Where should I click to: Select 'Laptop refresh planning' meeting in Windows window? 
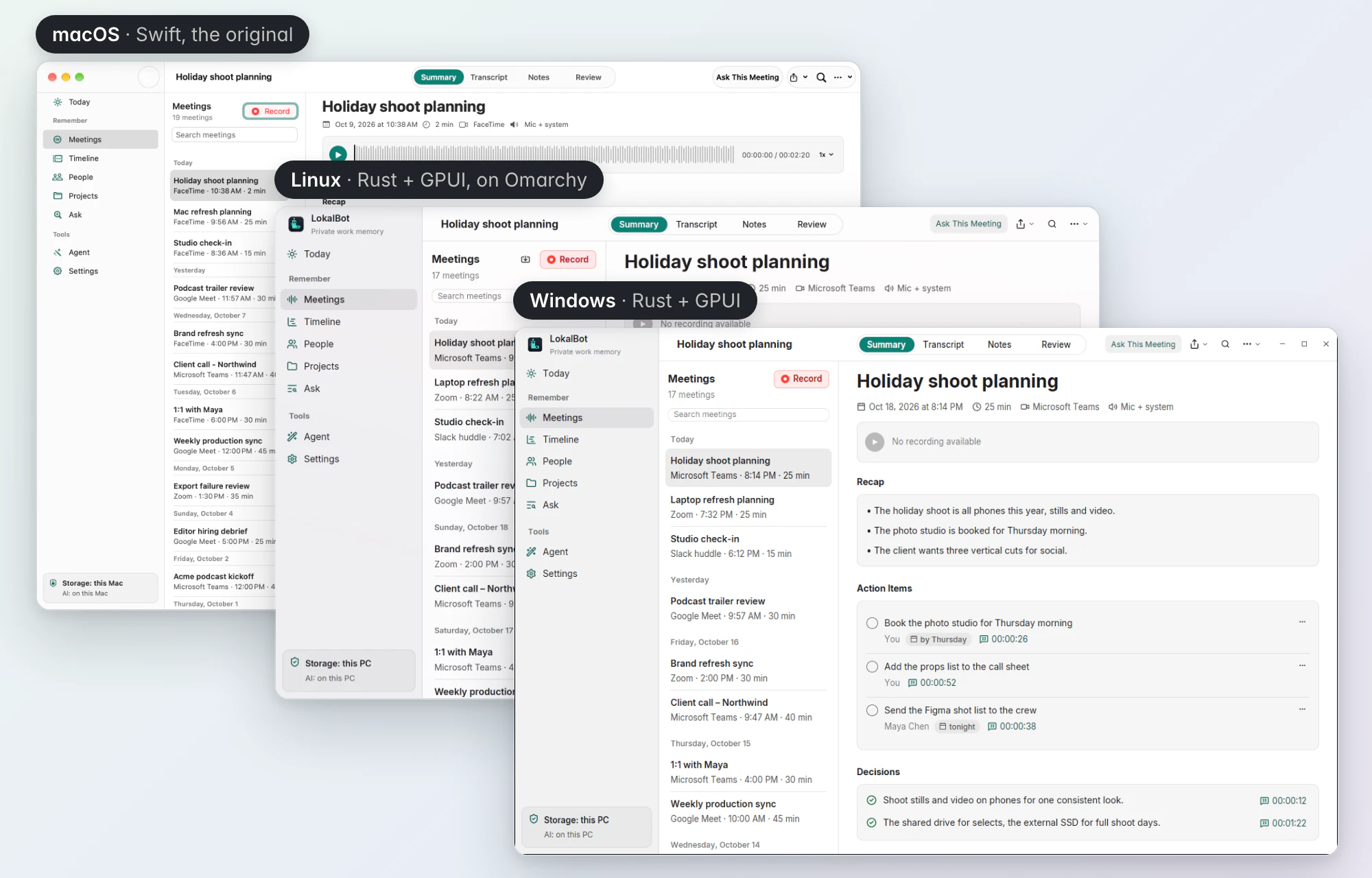click(x=748, y=507)
